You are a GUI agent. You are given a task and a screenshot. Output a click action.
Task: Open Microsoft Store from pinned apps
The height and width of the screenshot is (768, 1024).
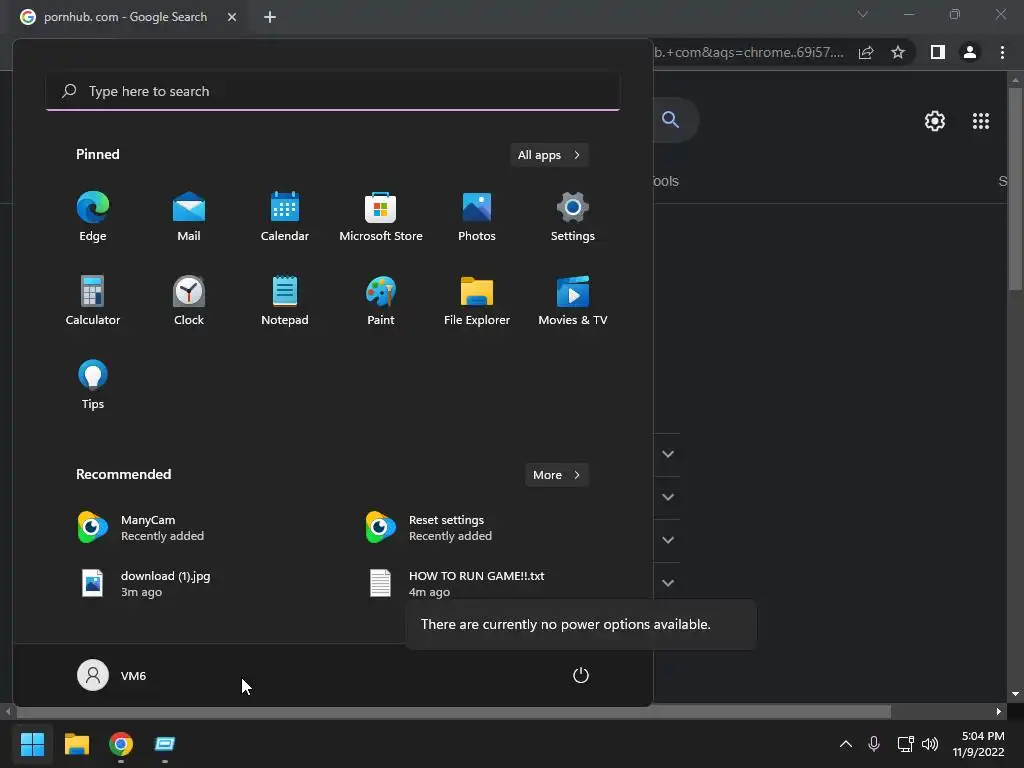click(x=381, y=217)
